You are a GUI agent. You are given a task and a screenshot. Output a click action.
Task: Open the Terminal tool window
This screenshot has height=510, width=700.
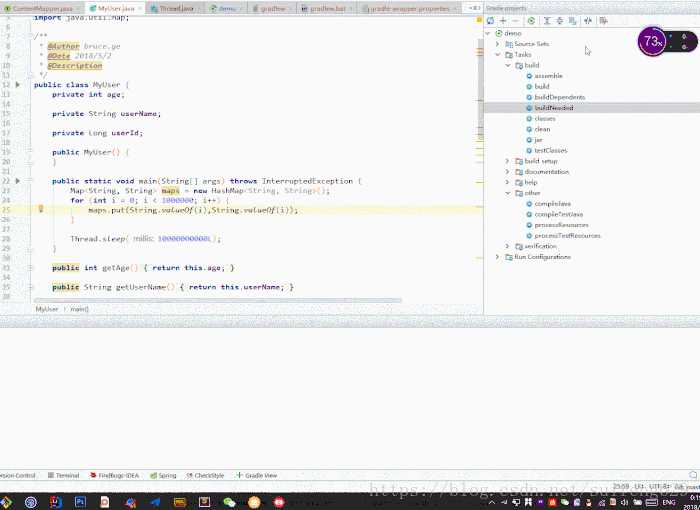(63, 476)
